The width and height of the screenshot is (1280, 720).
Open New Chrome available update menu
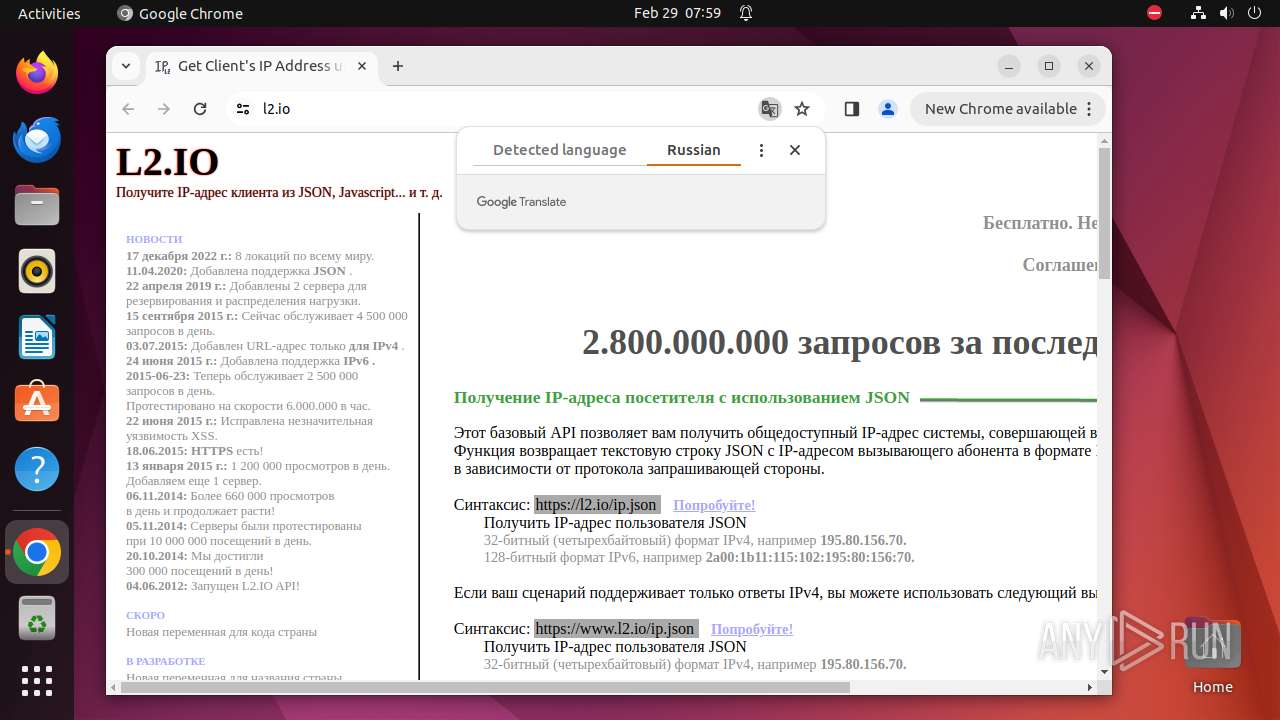1008,109
